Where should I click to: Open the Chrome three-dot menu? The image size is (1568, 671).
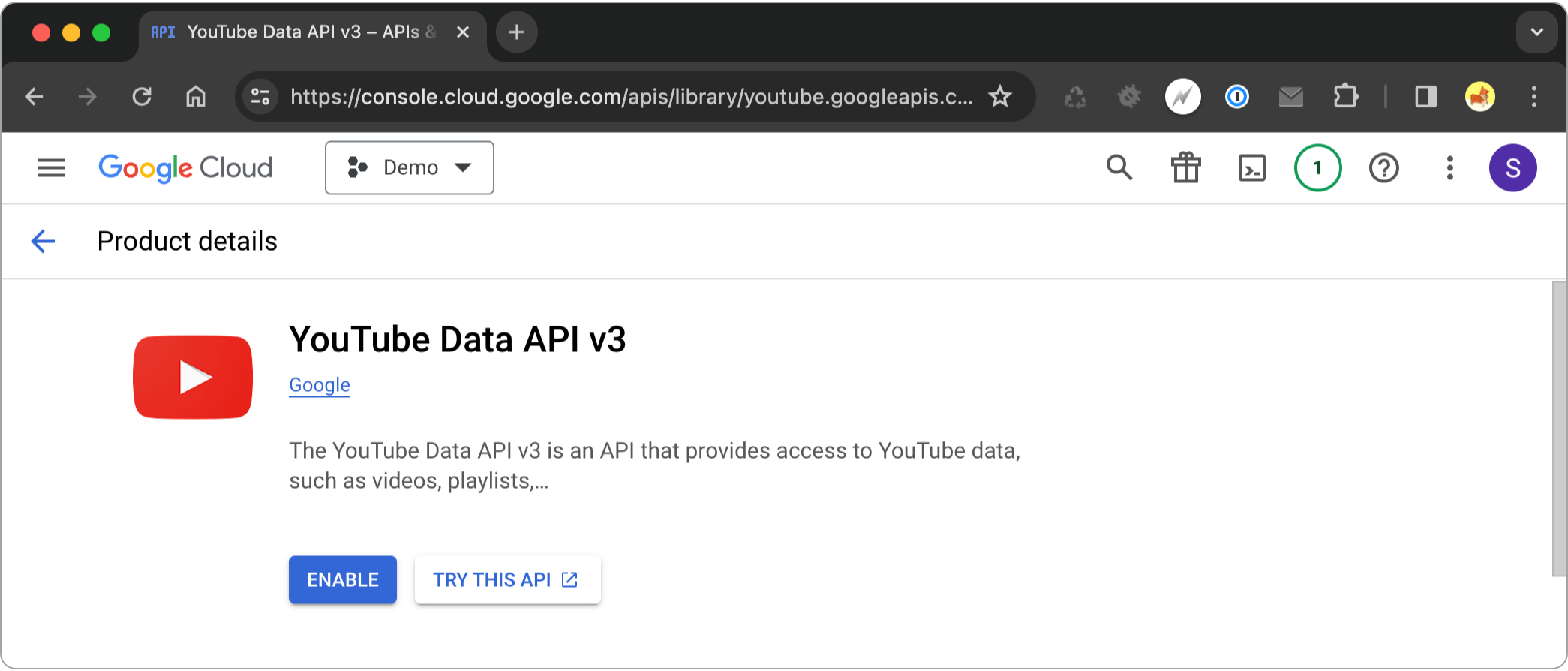coord(1534,97)
